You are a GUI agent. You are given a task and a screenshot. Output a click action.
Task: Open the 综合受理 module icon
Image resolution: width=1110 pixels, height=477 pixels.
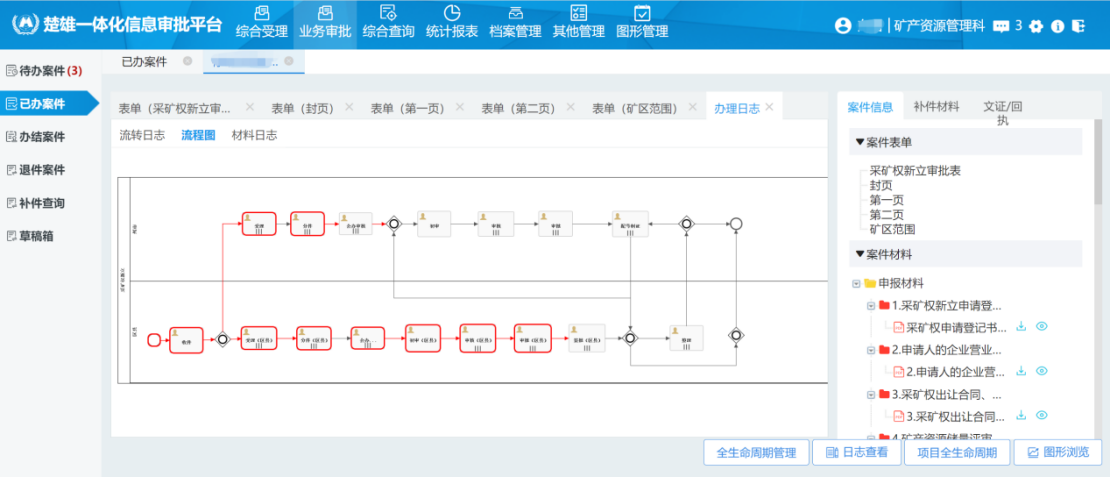(x=261, y=13)
